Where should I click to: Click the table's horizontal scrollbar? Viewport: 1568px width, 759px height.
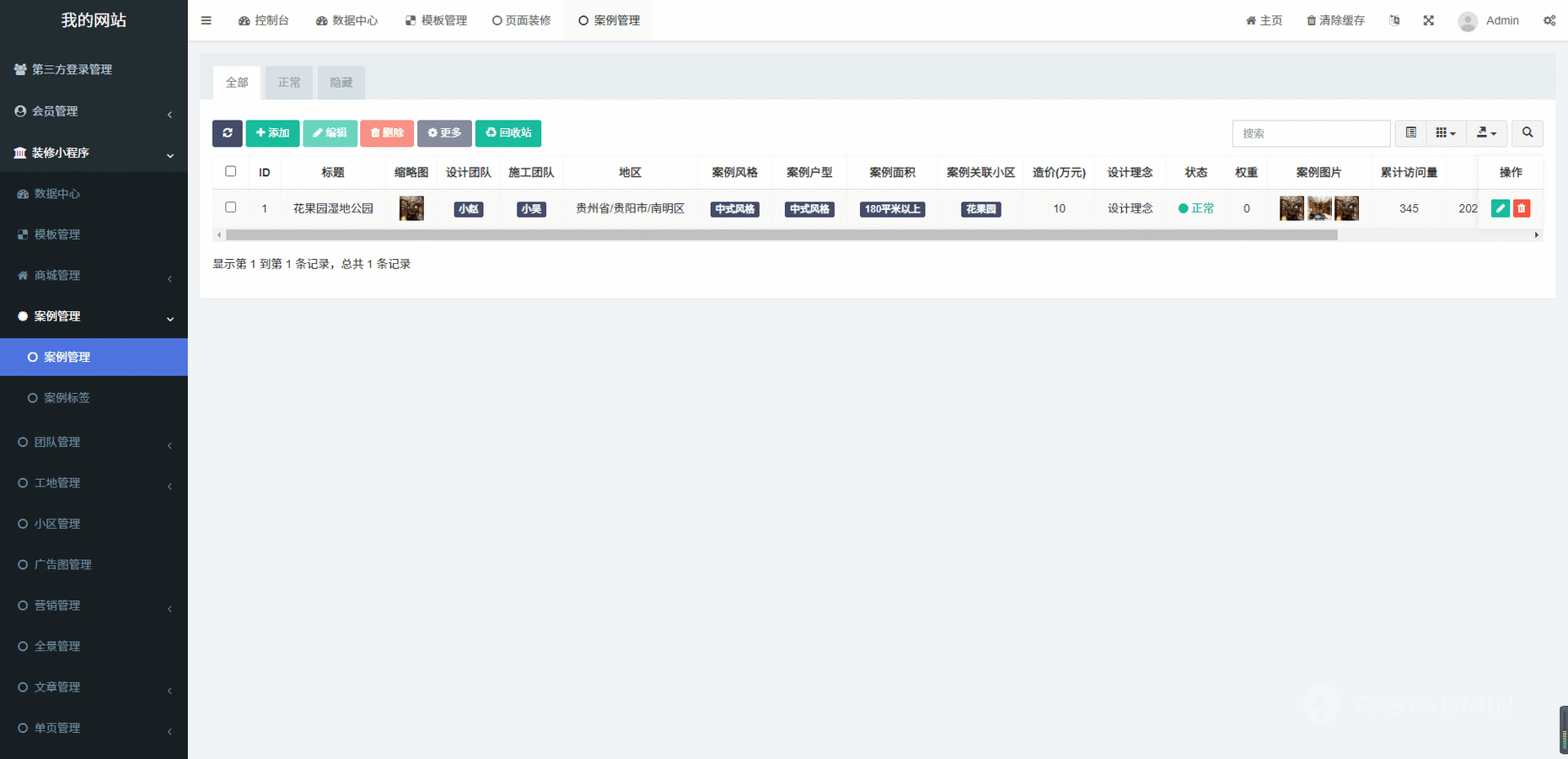tap(781, 235)
